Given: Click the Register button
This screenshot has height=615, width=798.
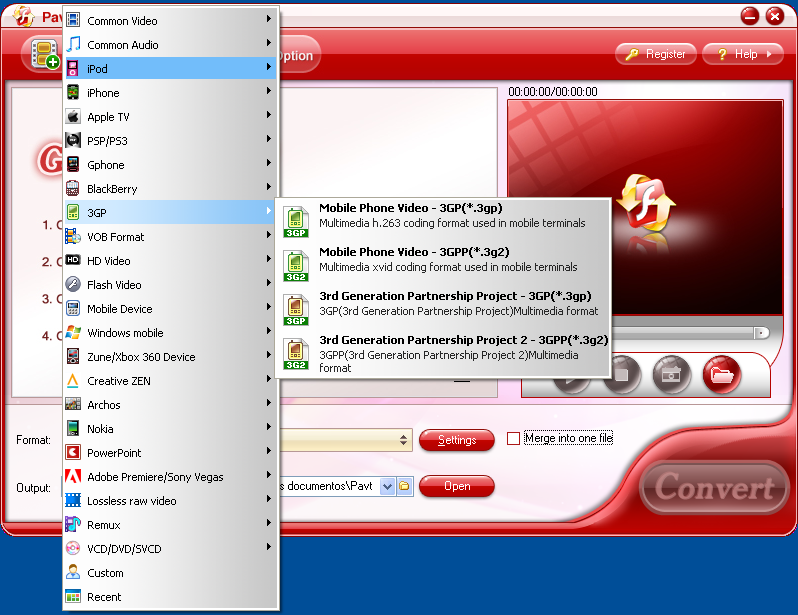Looking at the screenshot, I should coord(656,54).
